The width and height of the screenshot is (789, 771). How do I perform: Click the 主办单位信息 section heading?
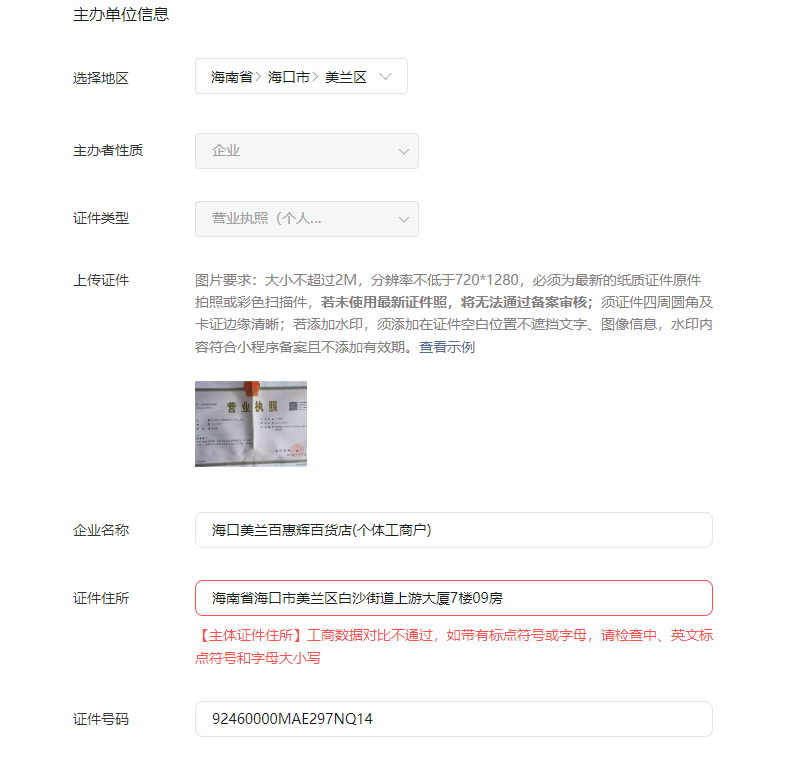coord(121,15)
